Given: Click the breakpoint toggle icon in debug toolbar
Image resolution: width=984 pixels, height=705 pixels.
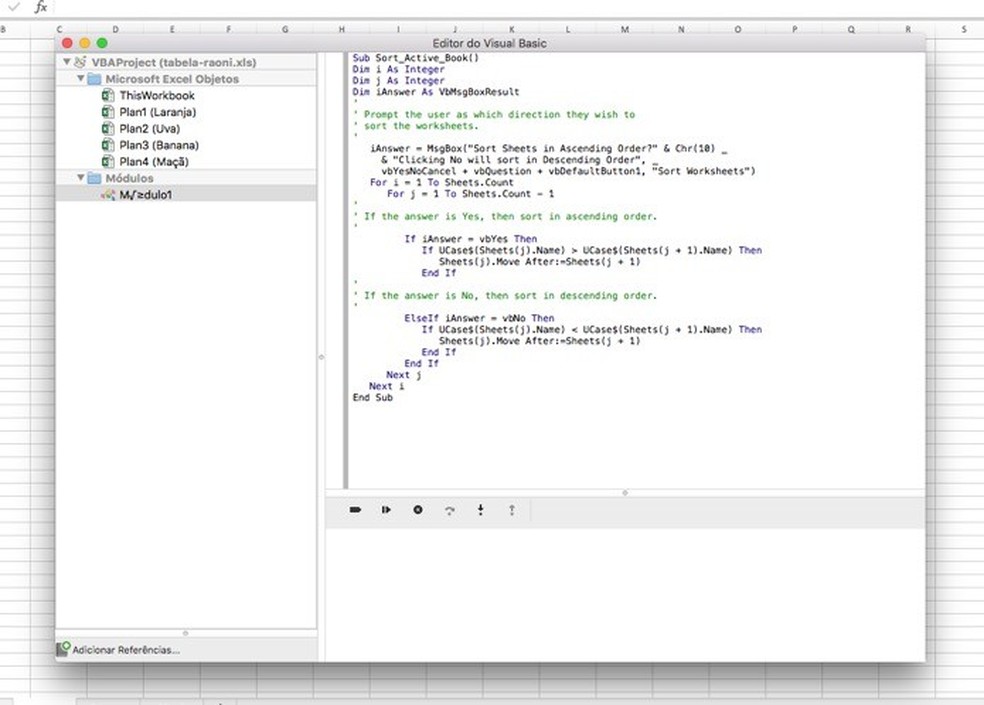Looking at the screenshot, I should tap(355, 510).
